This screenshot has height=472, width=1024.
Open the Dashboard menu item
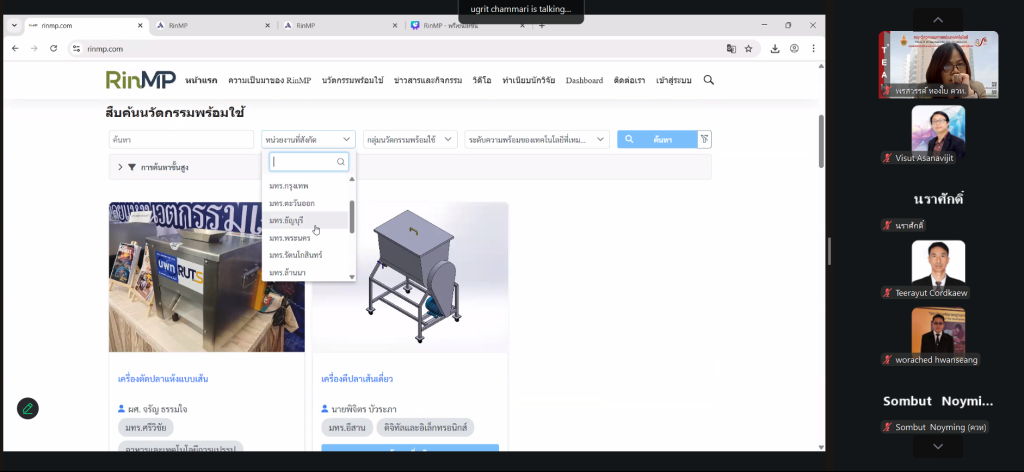(x=584, y=81)
